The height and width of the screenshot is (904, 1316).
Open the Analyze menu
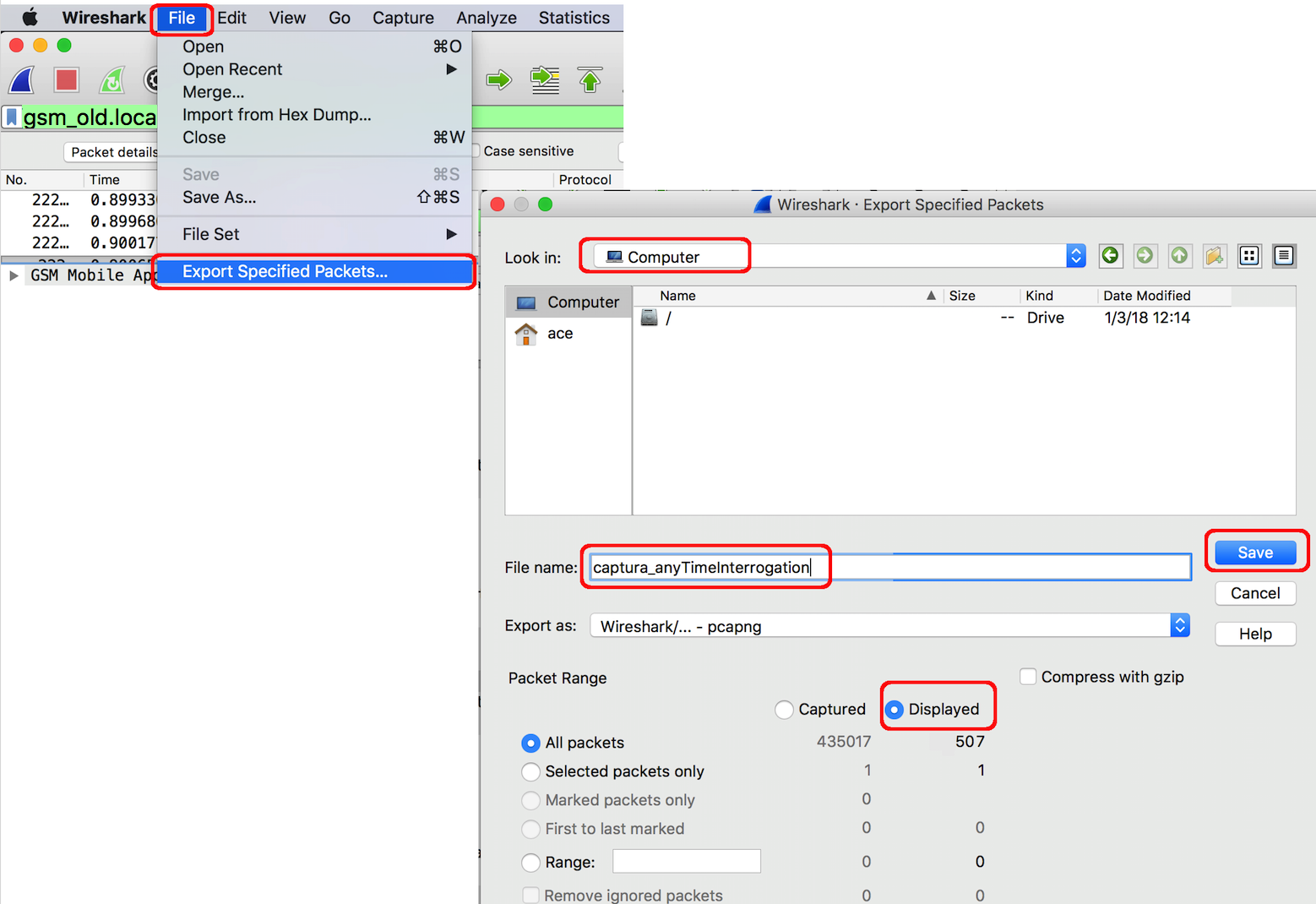coord(487,18)
